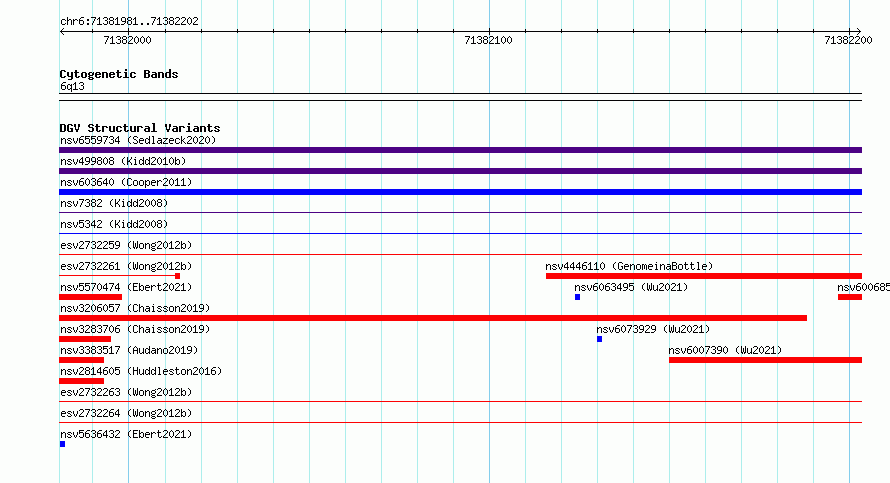Click the nsv499808 (Kidd2010b) label

123,161
